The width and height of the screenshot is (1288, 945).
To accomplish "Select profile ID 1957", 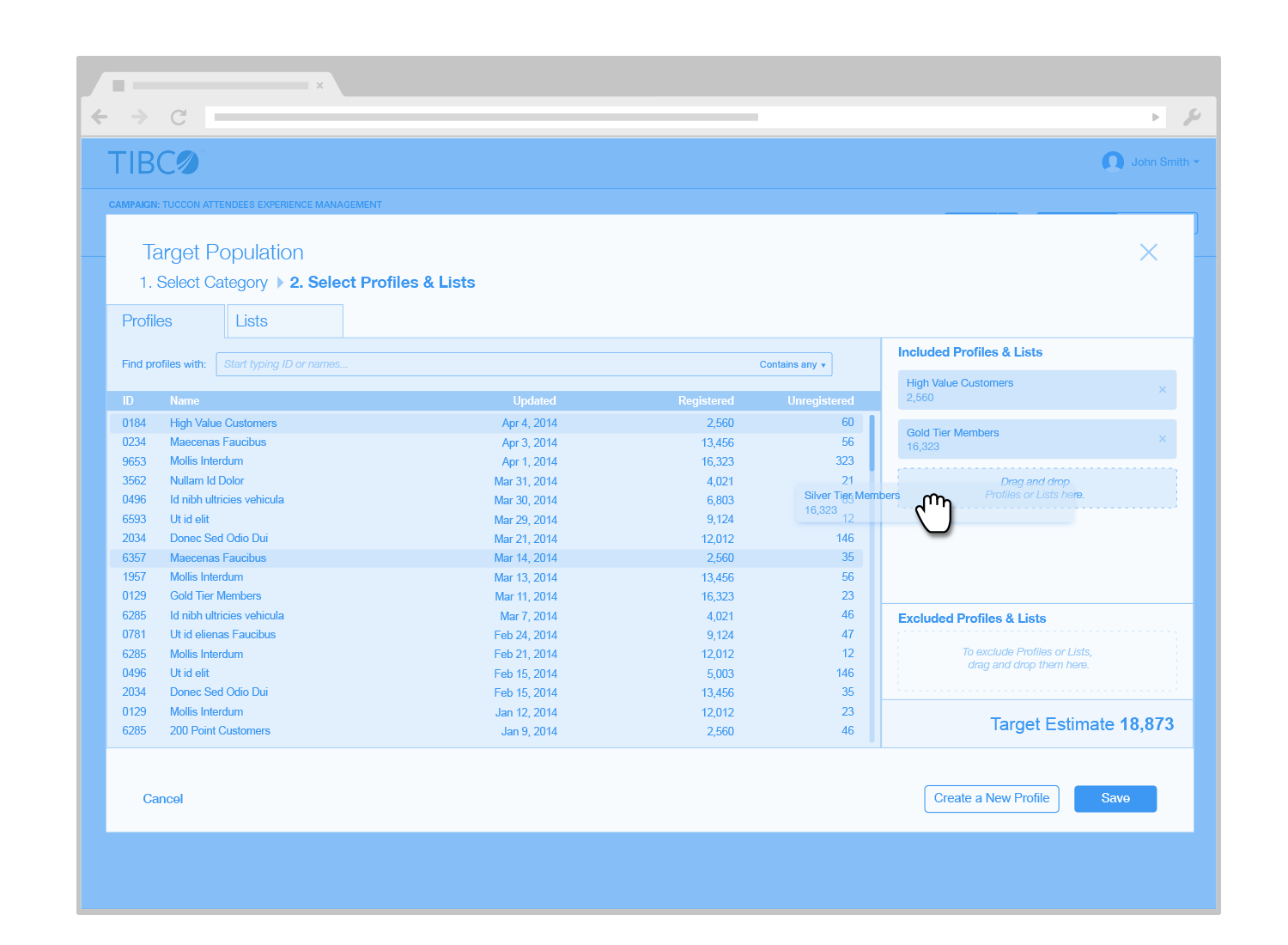I will coord(487,577).
